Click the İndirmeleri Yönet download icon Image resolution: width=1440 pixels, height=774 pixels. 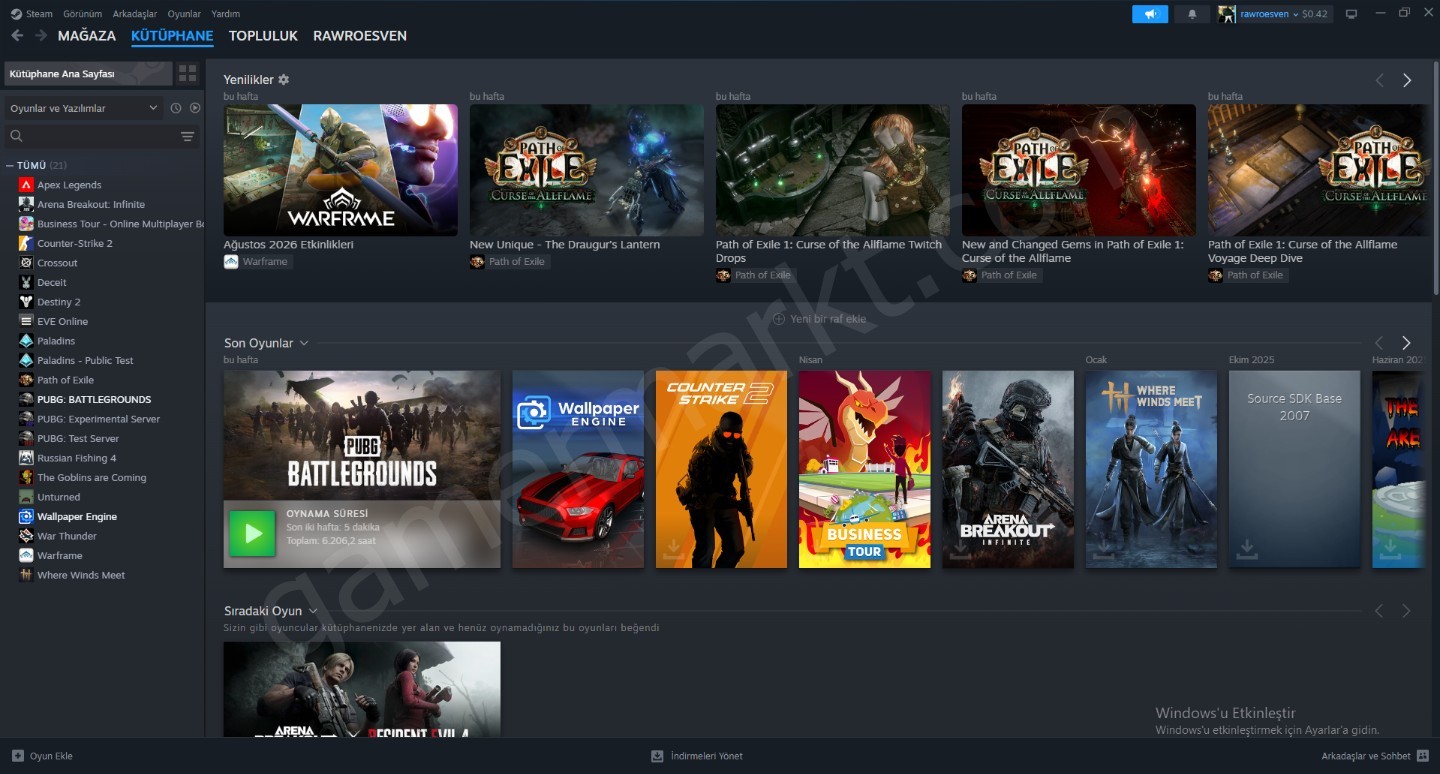tap(657, 756)
